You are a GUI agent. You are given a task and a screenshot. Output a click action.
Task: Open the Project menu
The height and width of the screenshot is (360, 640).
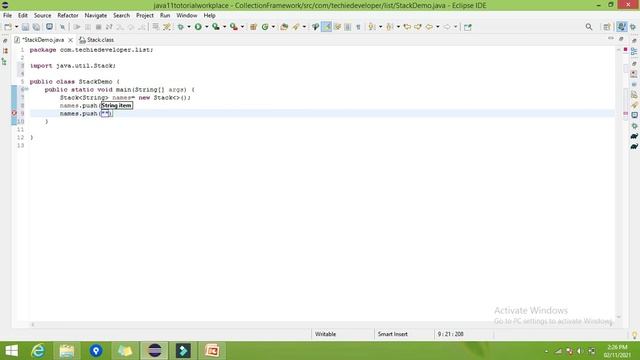[x=145, y=16]
